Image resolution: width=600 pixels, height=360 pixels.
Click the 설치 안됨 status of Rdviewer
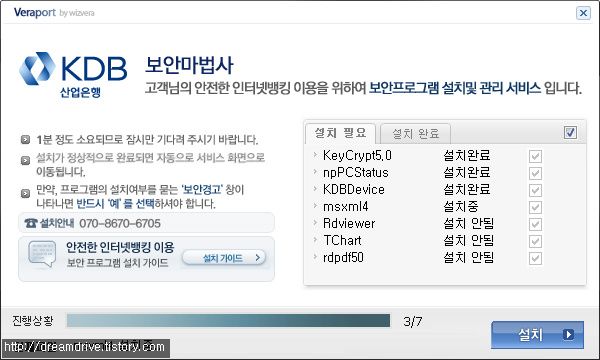pyautogui.click(x=469, y=223)
